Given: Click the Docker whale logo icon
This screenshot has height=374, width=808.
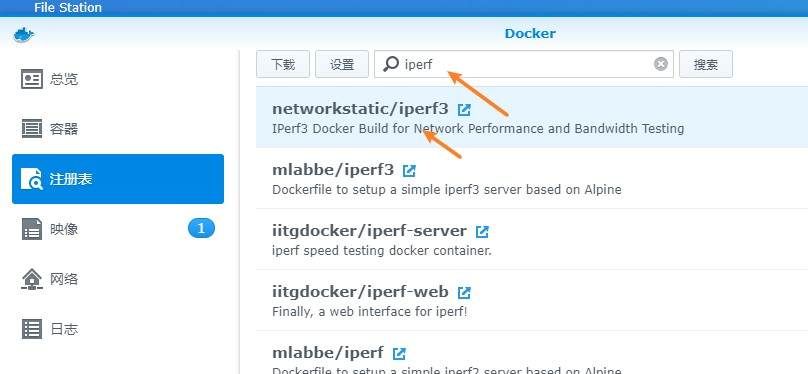Looking at the screenshot, I should coord(24,36).
